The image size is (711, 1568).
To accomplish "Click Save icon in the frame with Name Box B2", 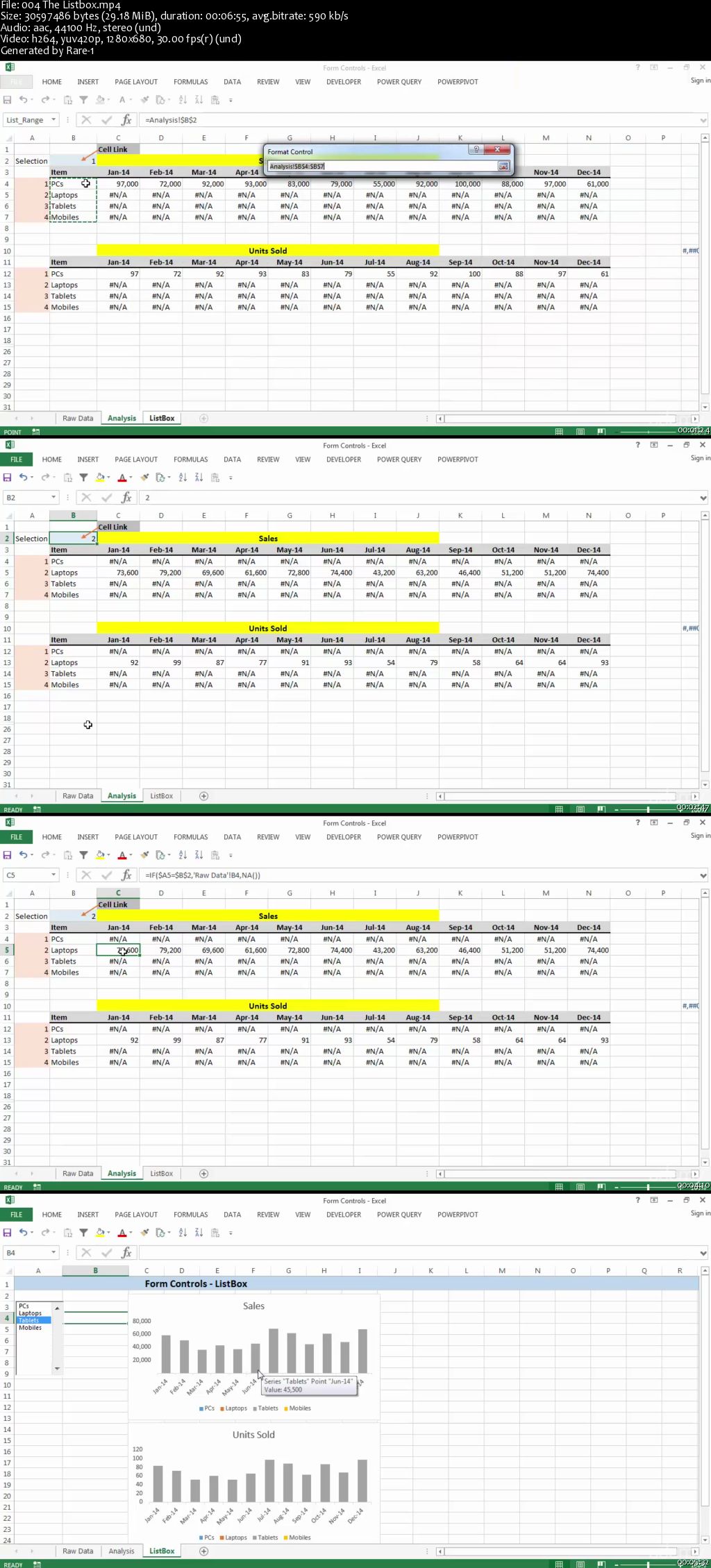I will pyautogui.click(x=7, y=478).
